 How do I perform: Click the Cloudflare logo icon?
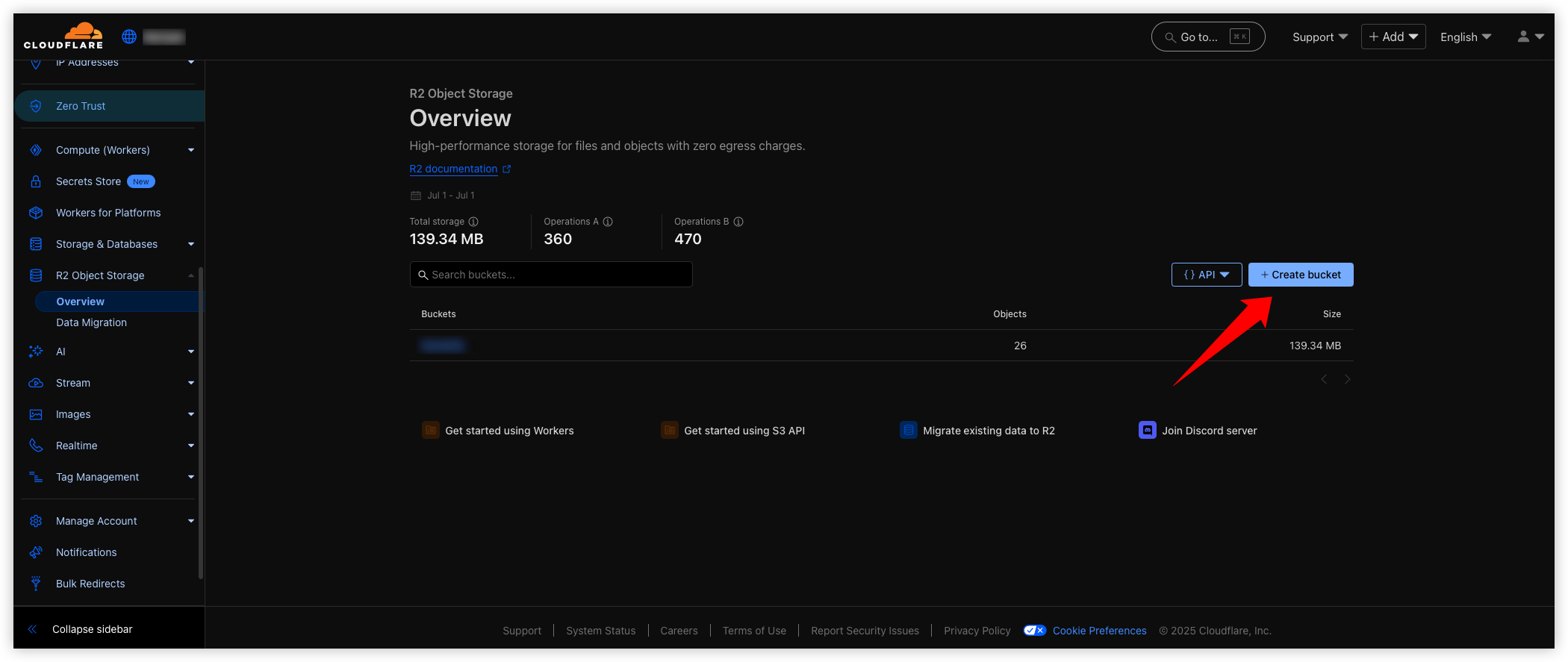[64, 36]
